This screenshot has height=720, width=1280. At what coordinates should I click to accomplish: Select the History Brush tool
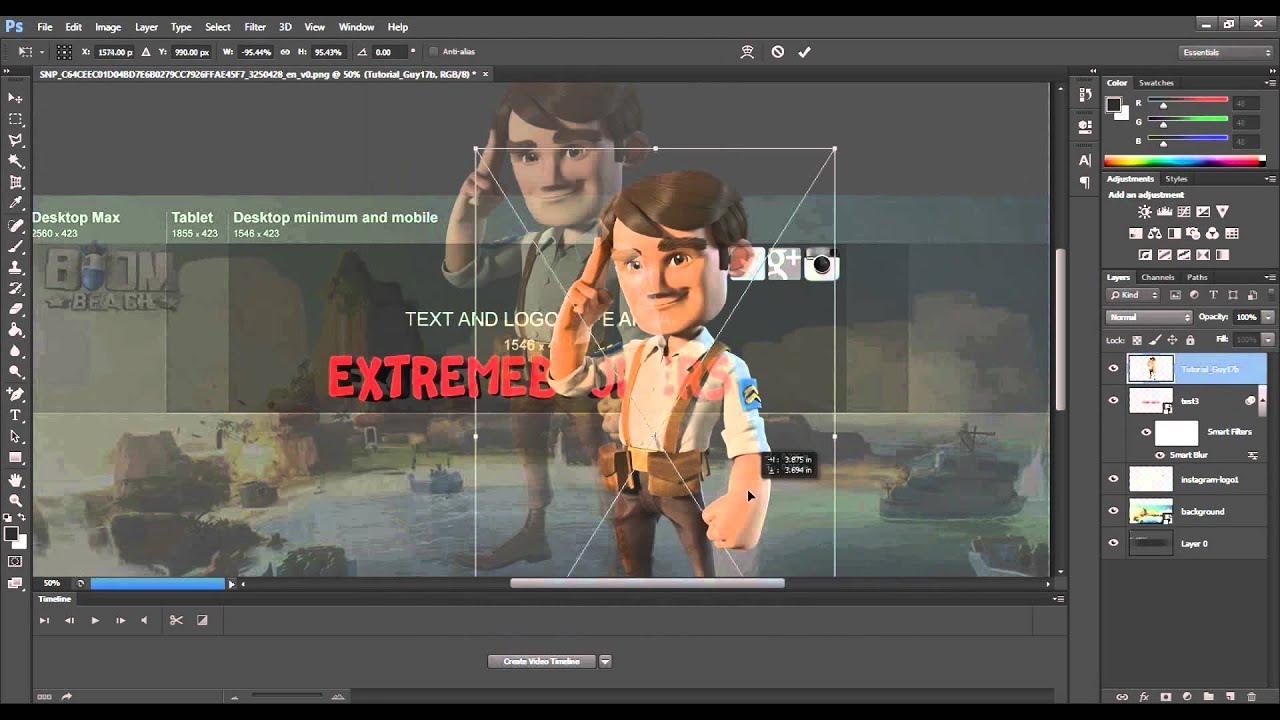pyautogui.click(x=15, y=288)
